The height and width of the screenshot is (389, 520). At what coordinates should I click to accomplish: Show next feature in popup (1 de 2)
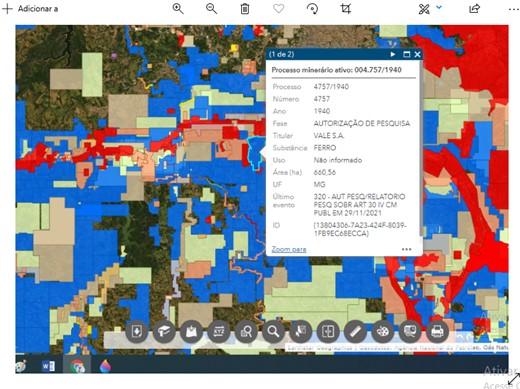pos(393,54)
